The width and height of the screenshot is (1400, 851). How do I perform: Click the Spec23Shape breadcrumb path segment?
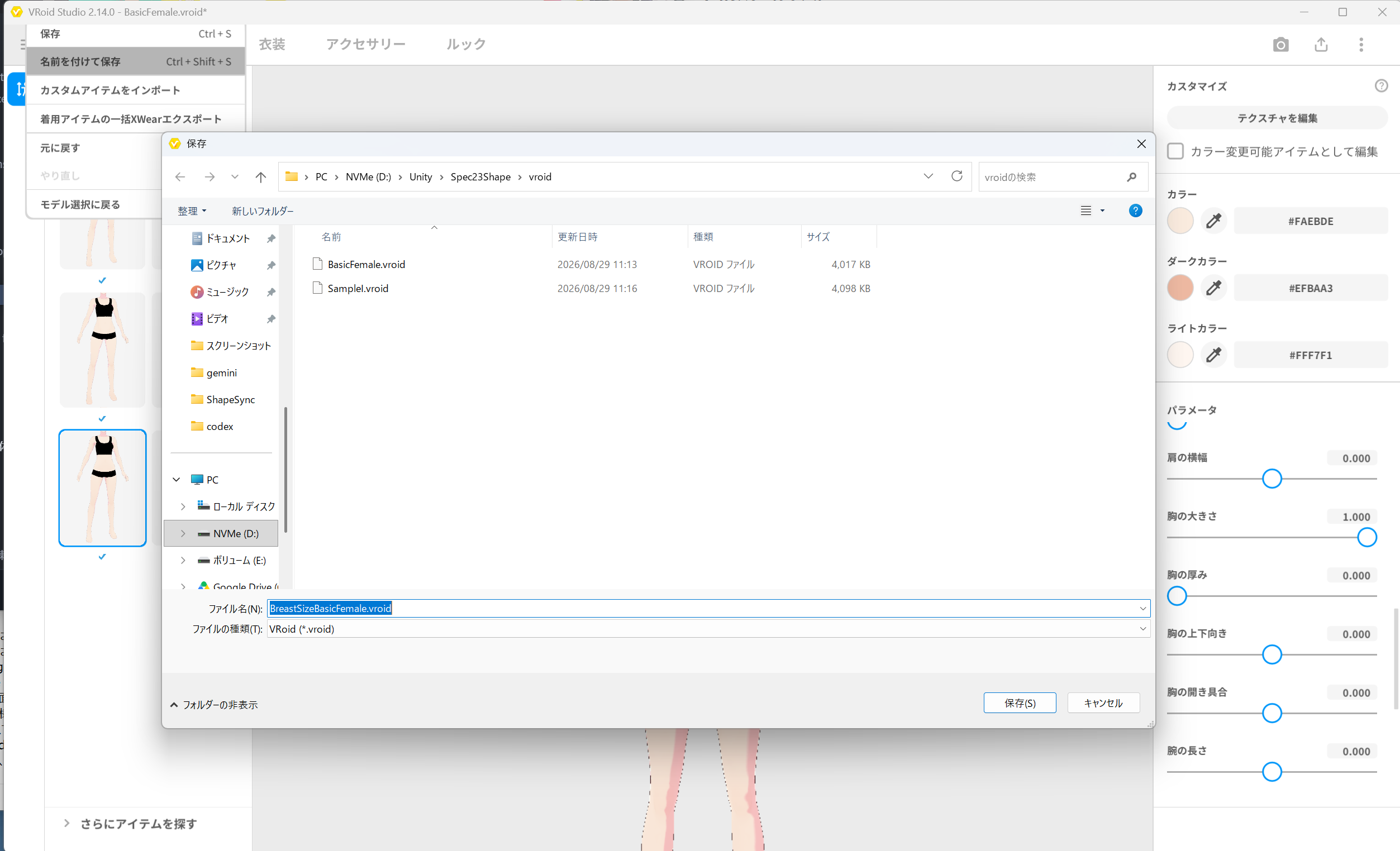(480, 176)
